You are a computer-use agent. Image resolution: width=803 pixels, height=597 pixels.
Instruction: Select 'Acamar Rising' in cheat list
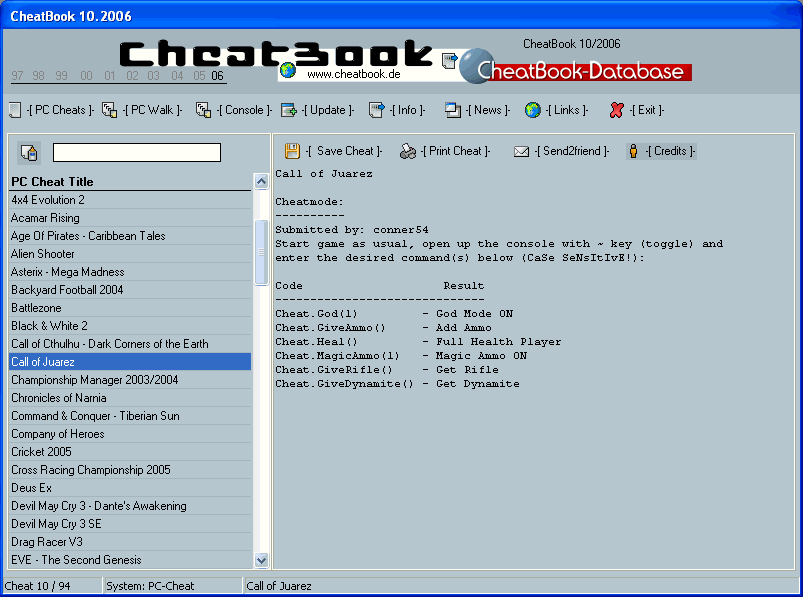pos(130,218)
